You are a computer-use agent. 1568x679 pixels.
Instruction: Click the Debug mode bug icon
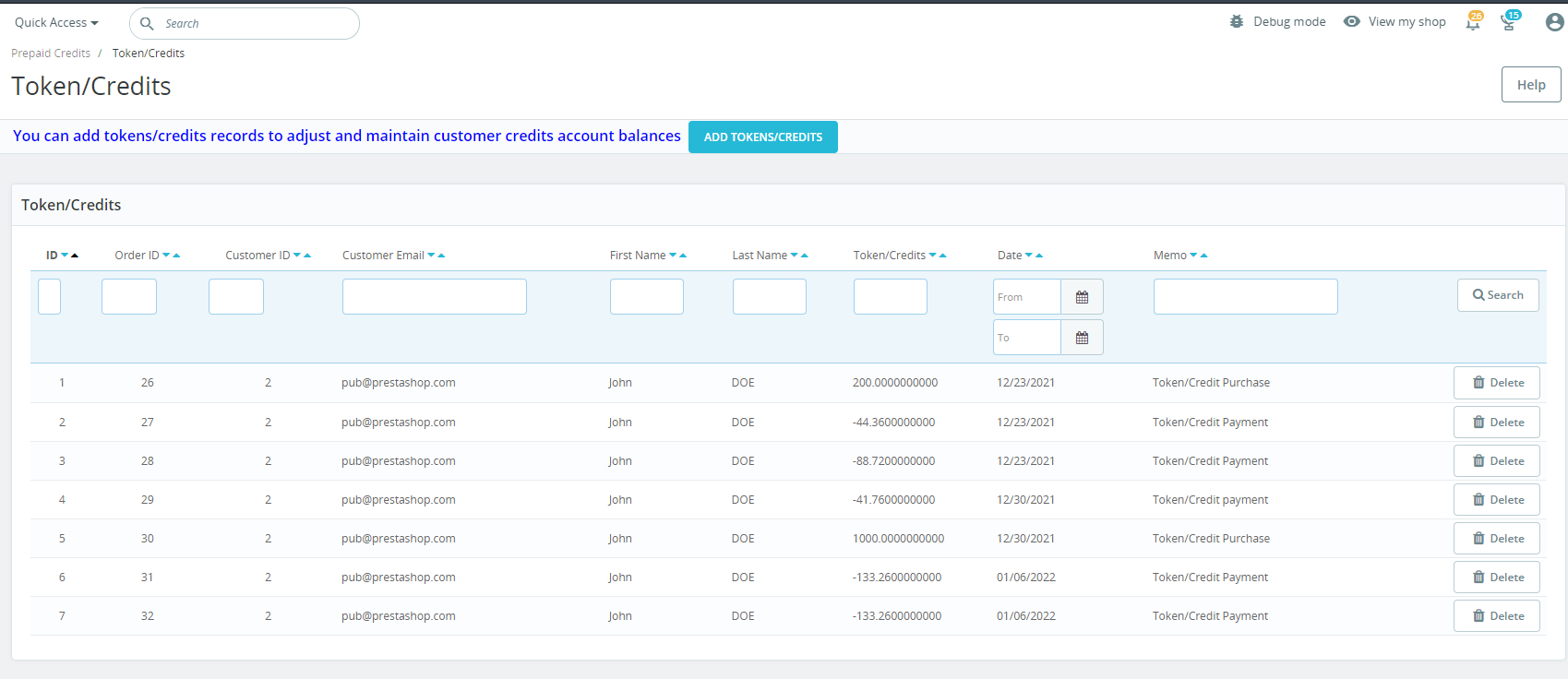pos(1237,21)
